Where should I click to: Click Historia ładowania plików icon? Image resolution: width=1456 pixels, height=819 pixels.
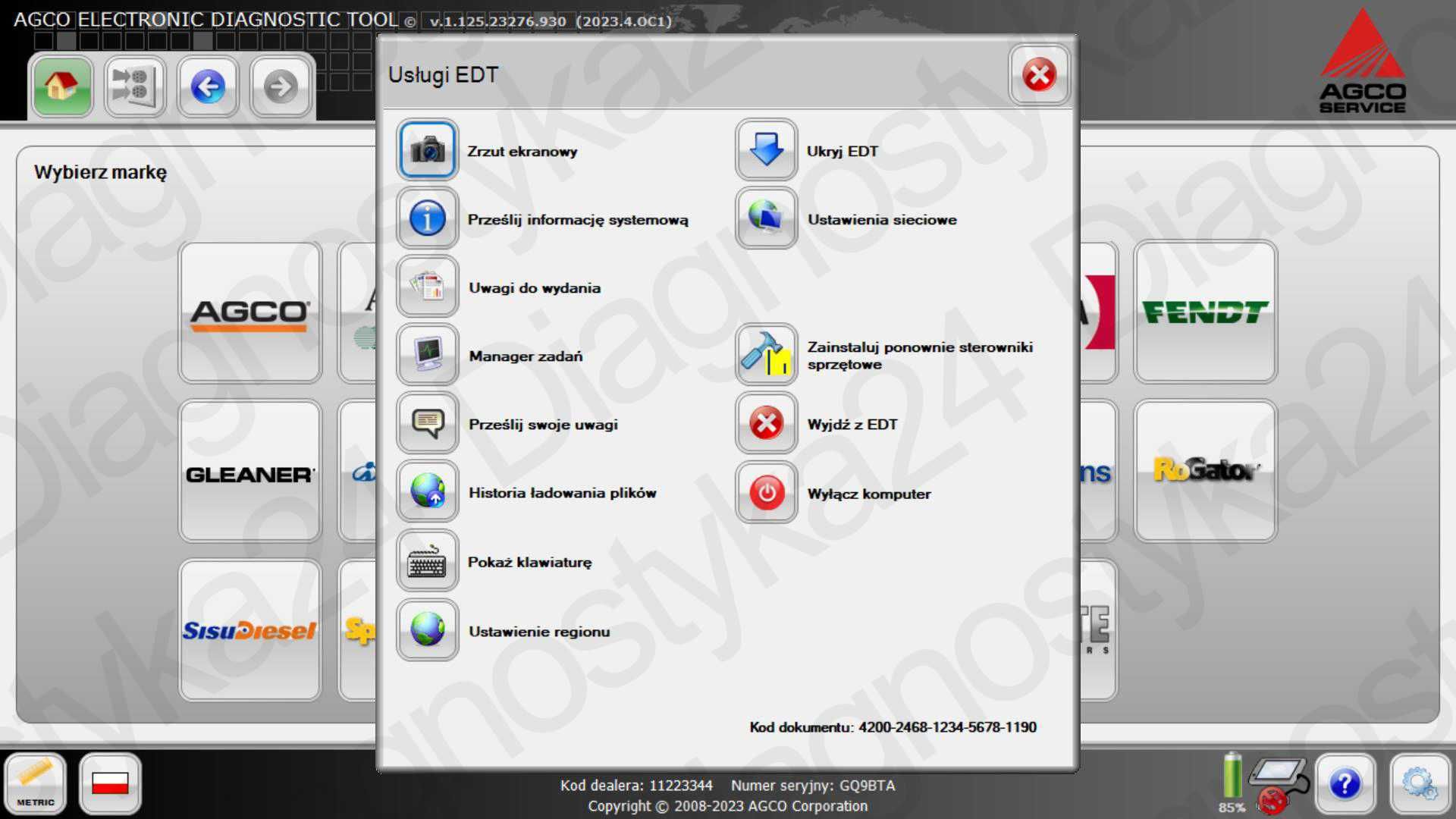pos(427,492)
